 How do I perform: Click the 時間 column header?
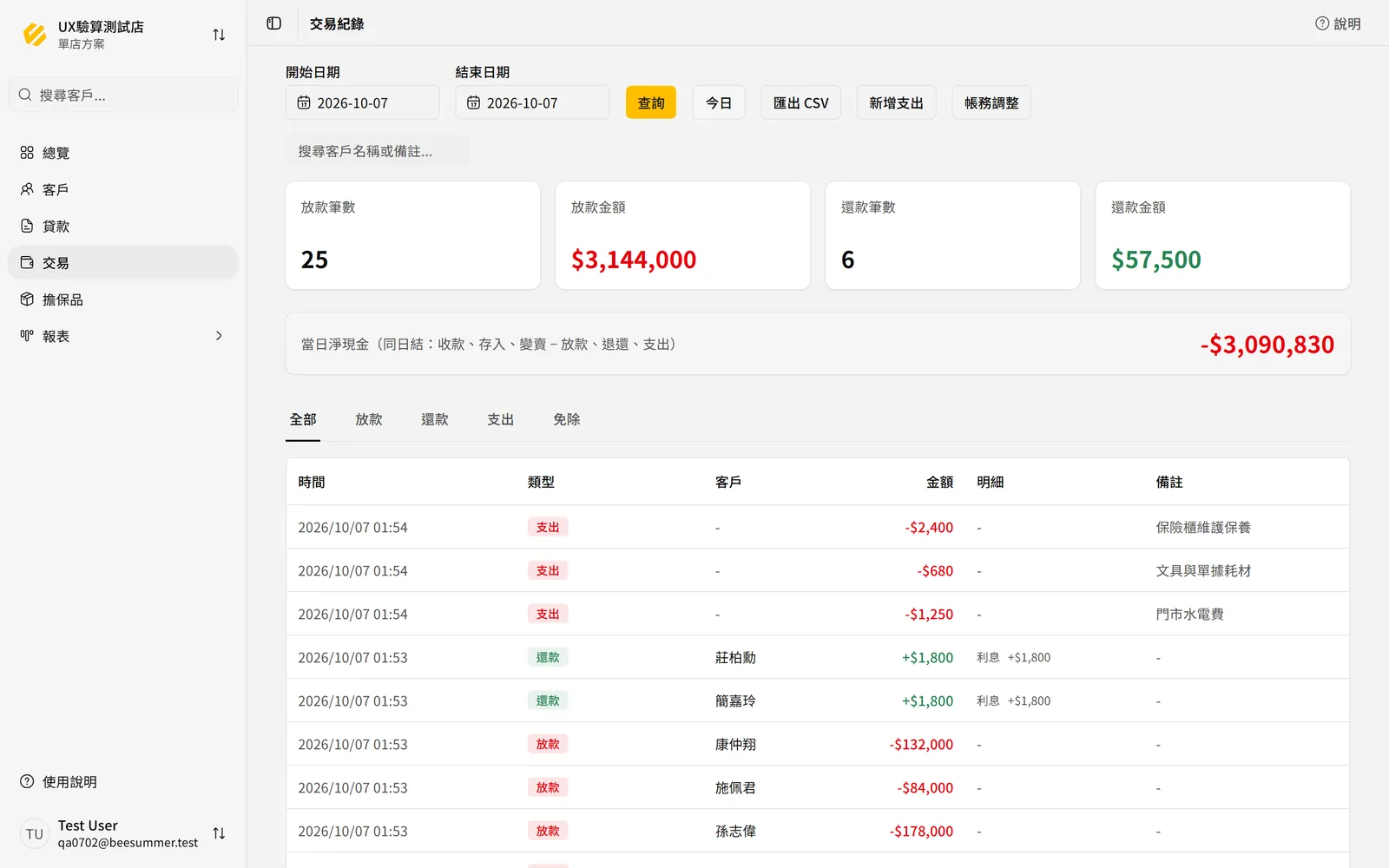coord(312,482)
